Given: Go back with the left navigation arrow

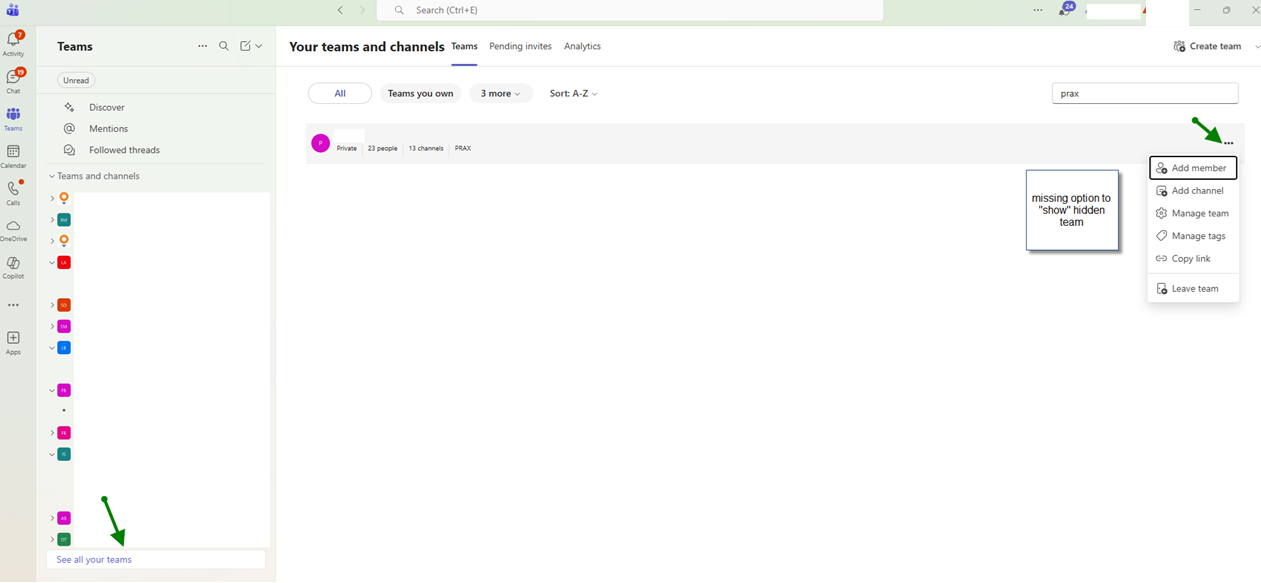Looking at the screenshot, I should [x=340, y=10].
